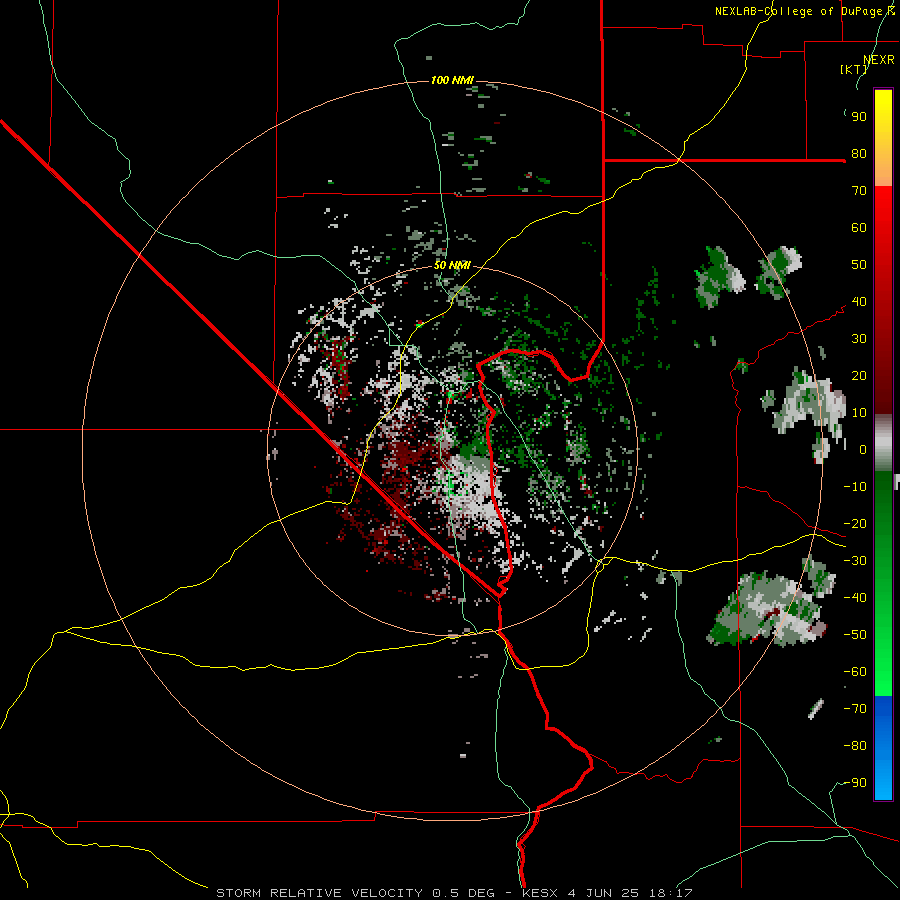
Task: Click the 18:17 timestamp in the footer
Action: coord(670,893)
